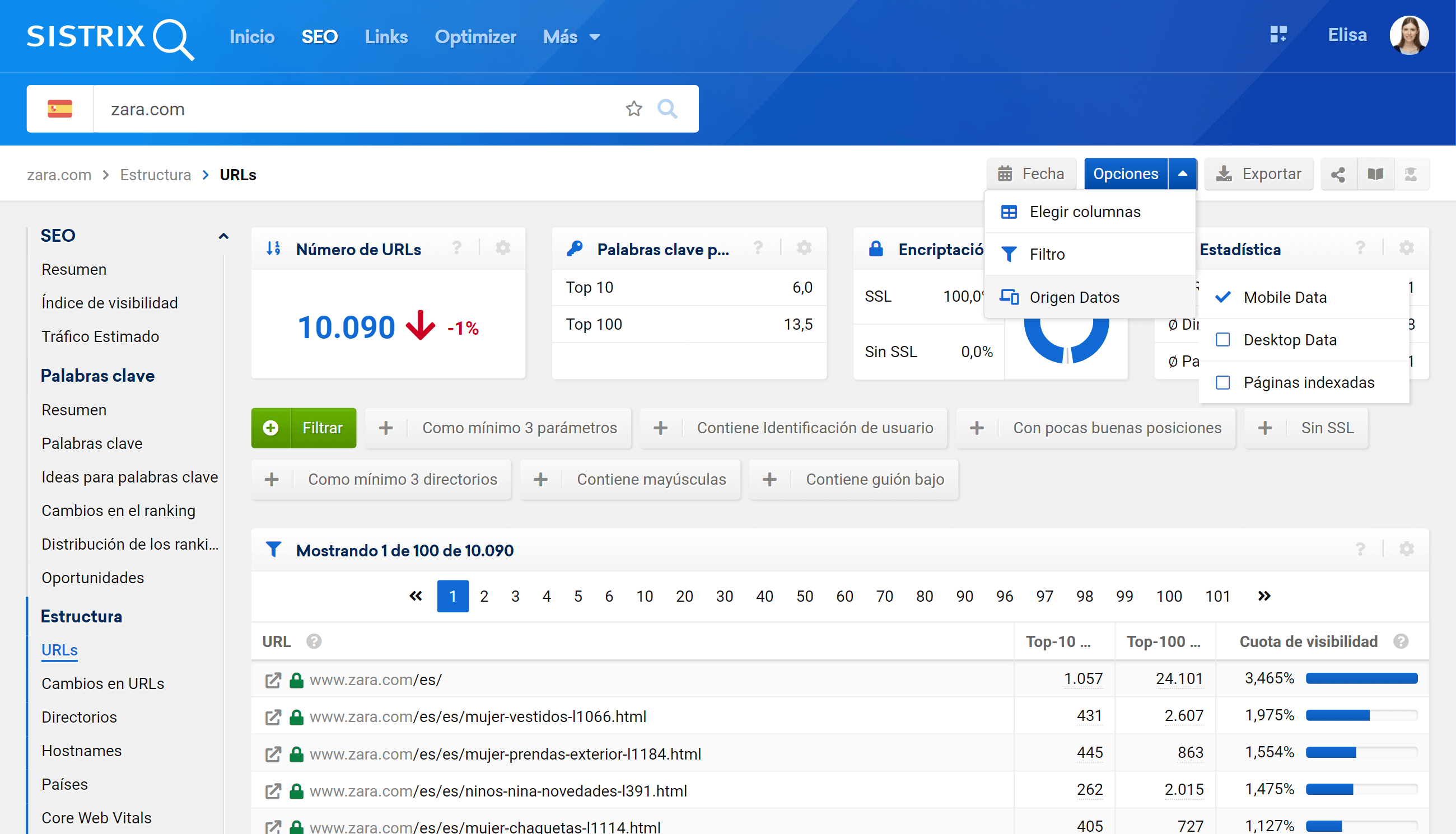The width and height of the screenshot is (1456, 834).
Task: Click visibility bar of www.zara.com/es/ row
Action: tap(1361, 679)
